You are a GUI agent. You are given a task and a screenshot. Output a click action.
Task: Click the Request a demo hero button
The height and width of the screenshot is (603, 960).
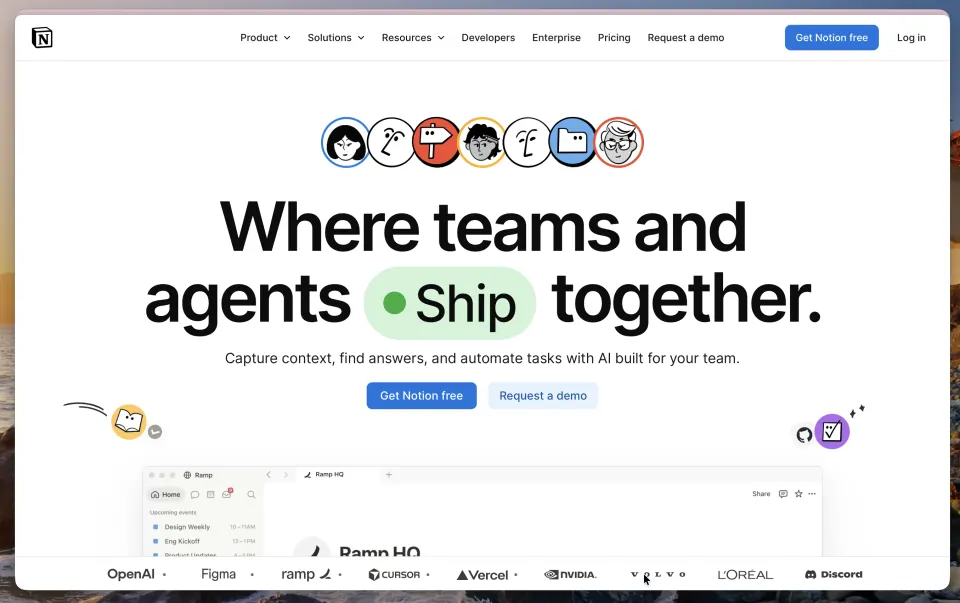(543, 395)
